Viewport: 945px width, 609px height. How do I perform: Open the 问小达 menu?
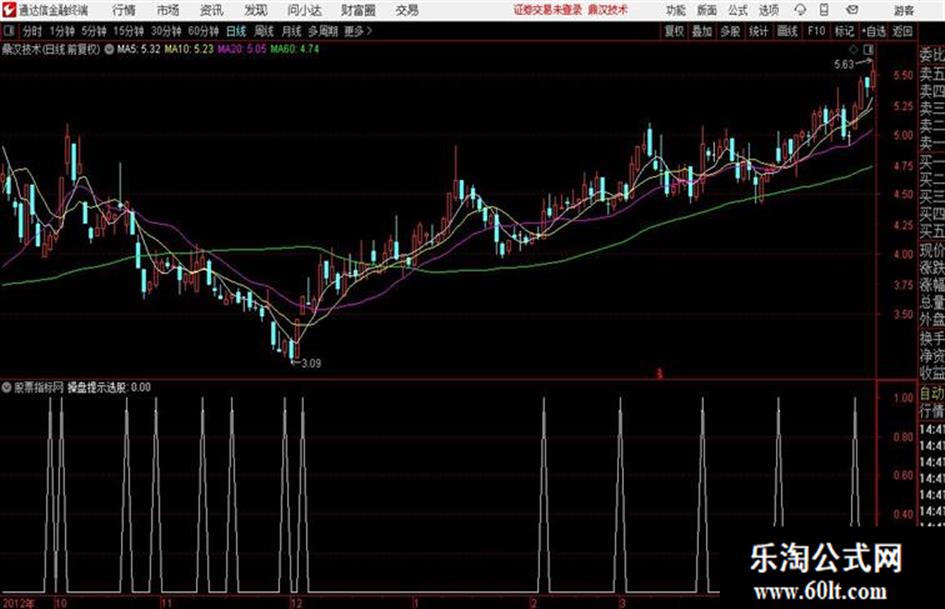(x=304, y=10)
